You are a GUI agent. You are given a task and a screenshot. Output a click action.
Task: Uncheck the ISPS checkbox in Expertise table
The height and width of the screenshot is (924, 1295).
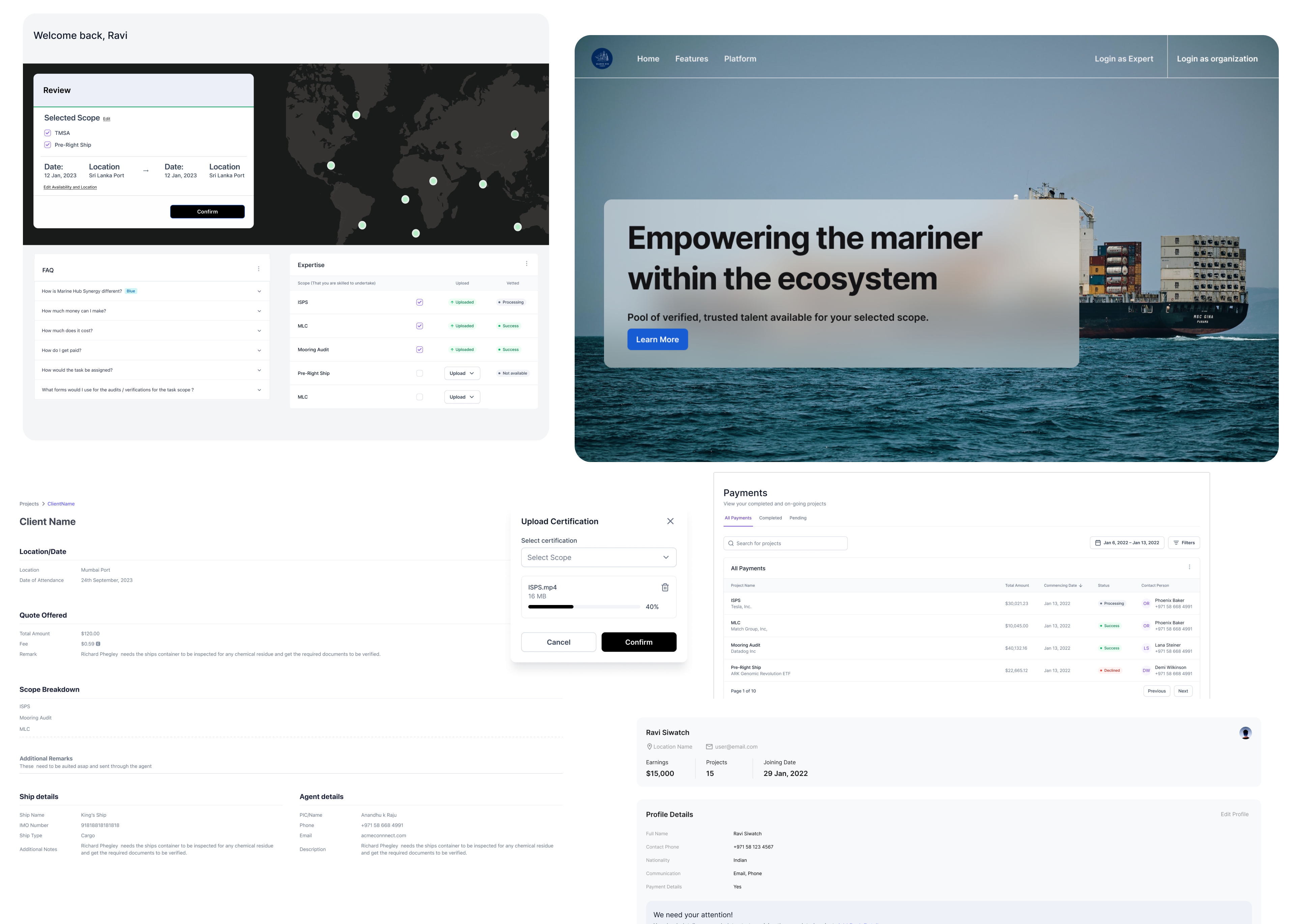point(420,302)
